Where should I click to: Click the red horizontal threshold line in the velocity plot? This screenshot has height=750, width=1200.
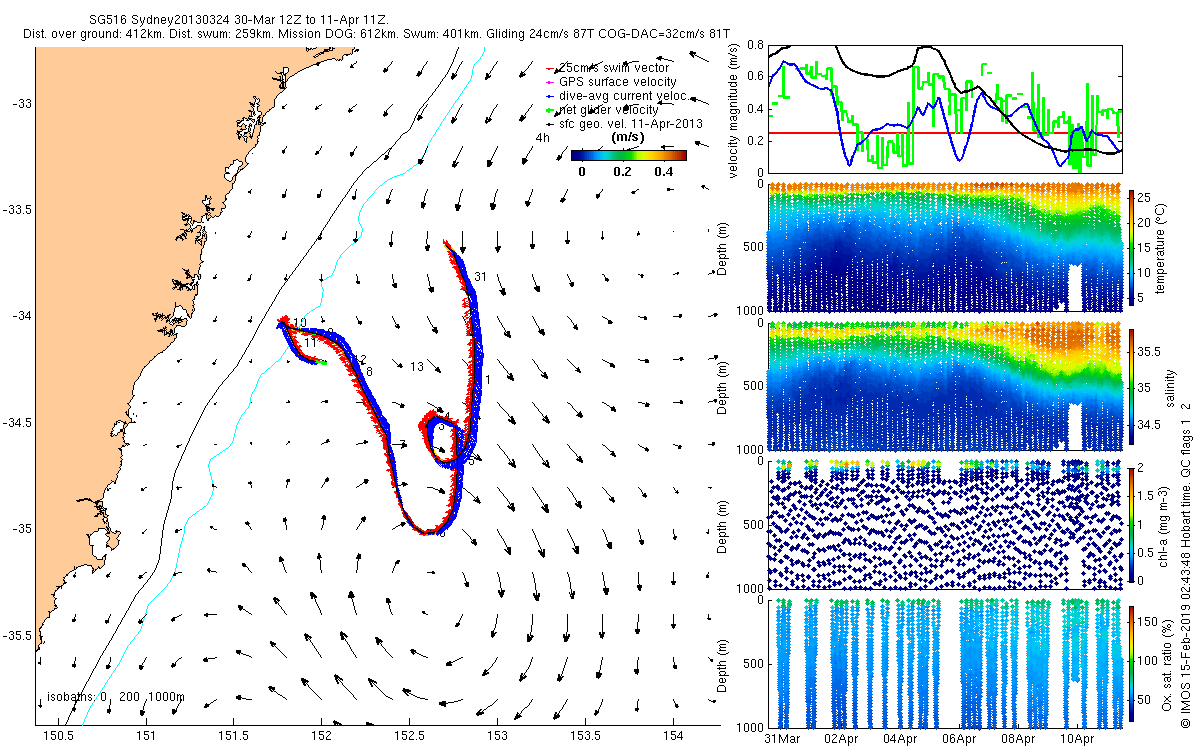944,133
